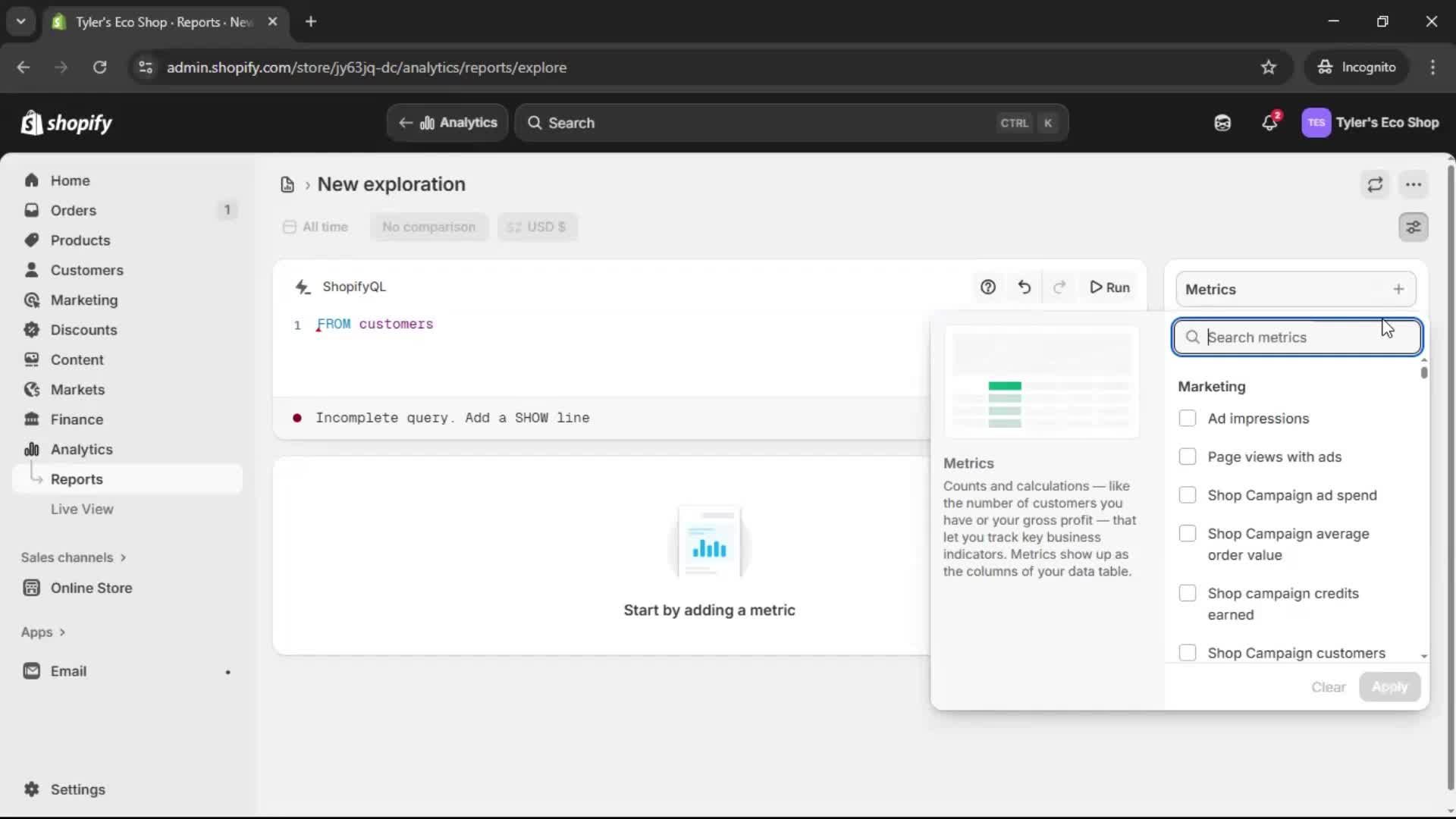Click the ShopifyQL help question-mark icon
Screen dimensions: 1456x819
pyautogui.click(x=987, y=287)
